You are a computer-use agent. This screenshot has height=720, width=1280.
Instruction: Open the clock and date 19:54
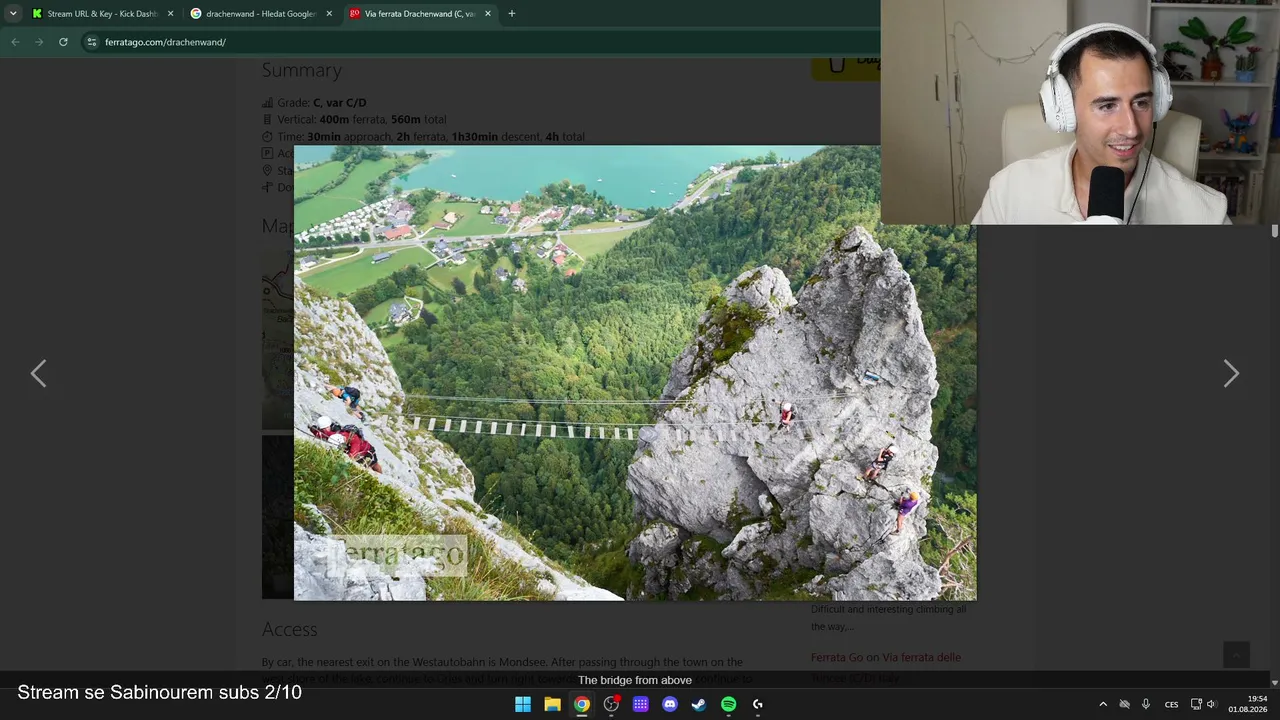[x=1247, y=704]
